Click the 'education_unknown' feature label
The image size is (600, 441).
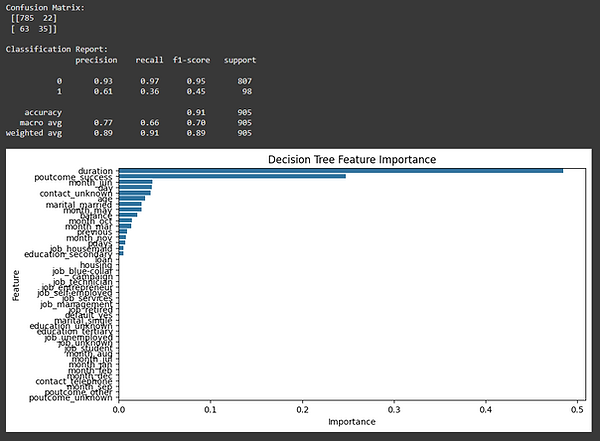(71, 326)
